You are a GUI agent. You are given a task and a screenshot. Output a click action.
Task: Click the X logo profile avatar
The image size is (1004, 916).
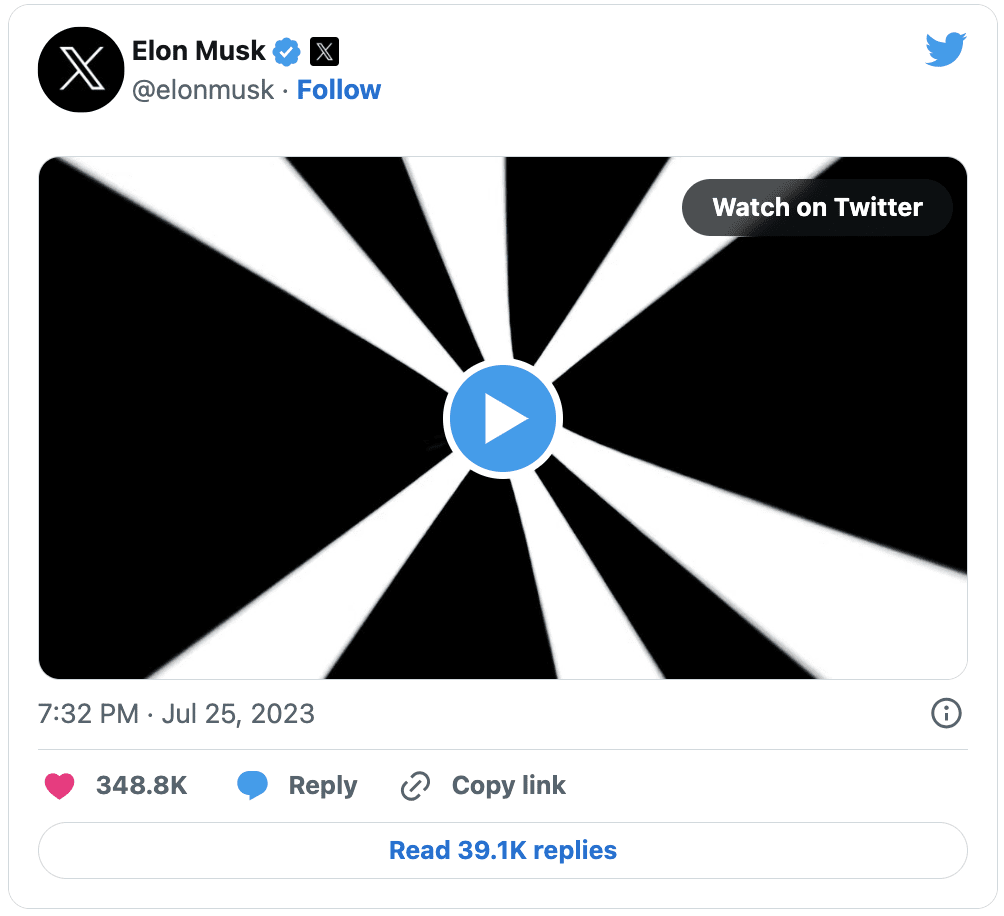point(81,70)
